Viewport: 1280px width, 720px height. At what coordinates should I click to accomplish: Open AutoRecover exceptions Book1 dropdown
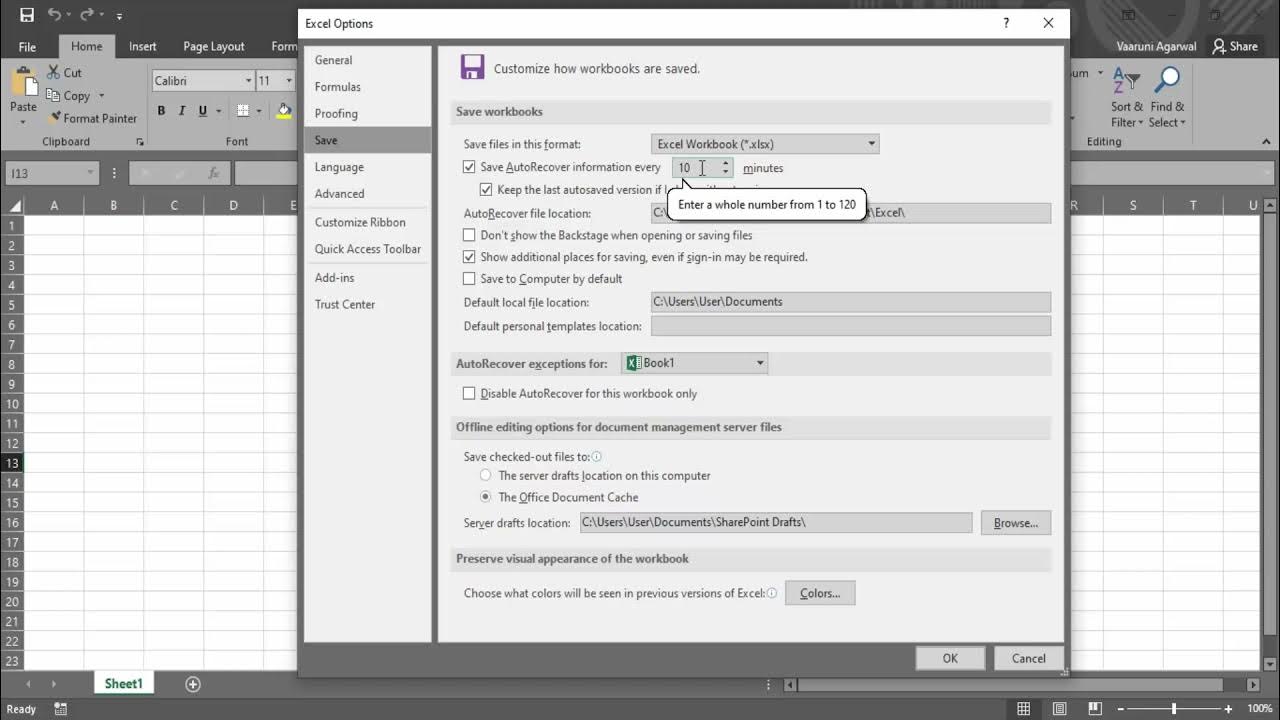(695, 363)
